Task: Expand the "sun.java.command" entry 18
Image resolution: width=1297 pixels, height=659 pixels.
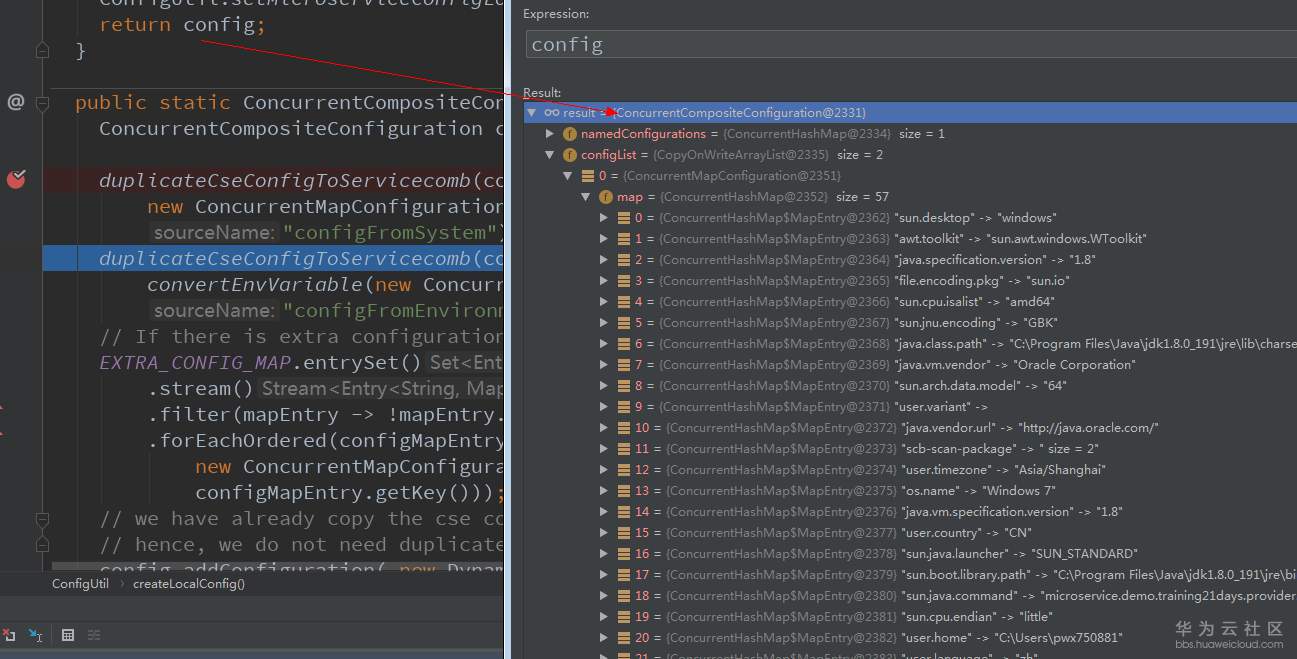Action: coord(604,596)
